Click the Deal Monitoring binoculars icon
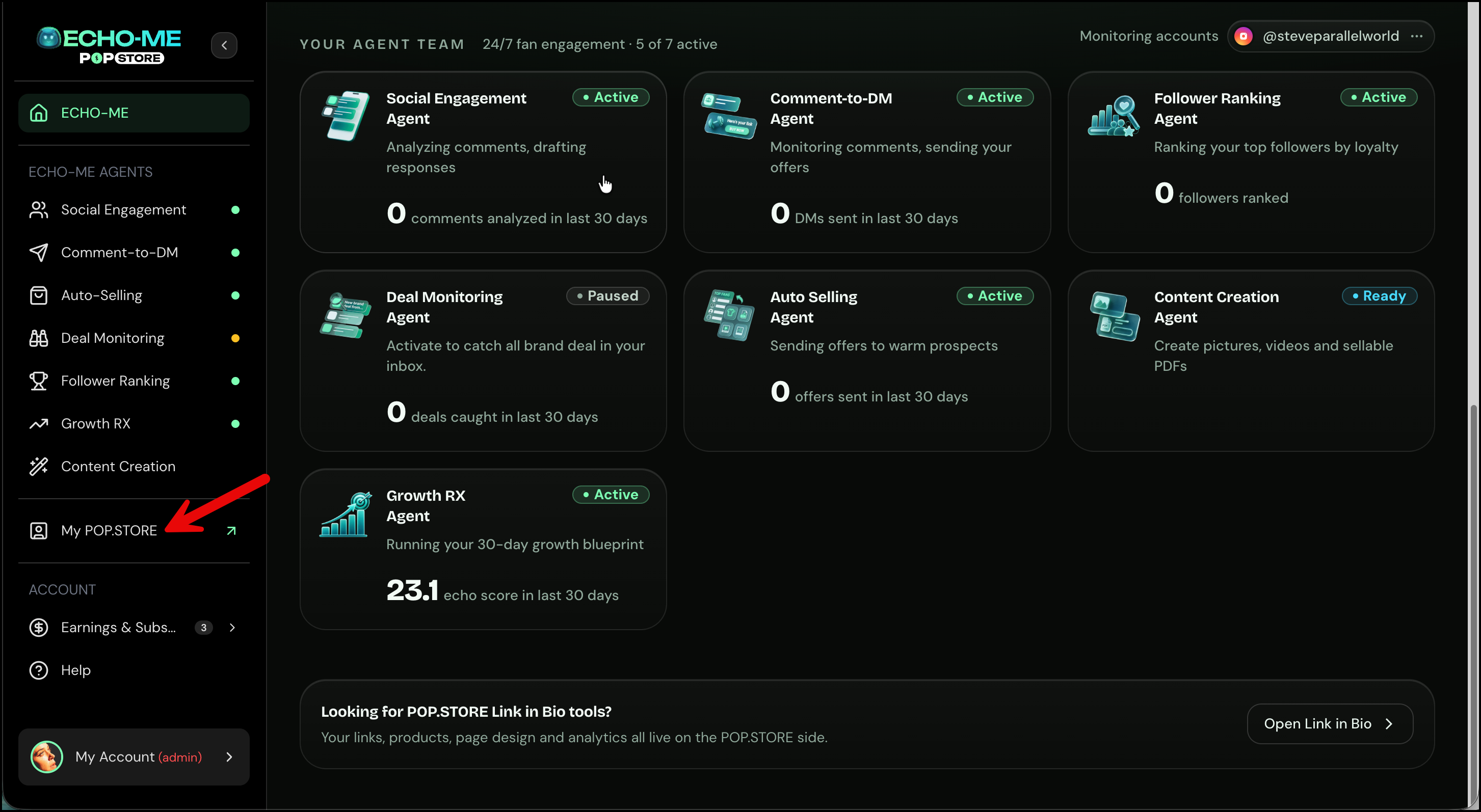The height and width of the screenshot is (812, 1481). click(39, 338)
